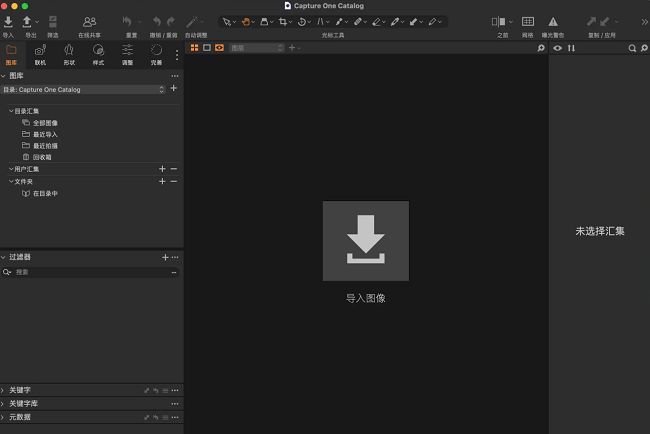
Task: Switch to the 样式 tool tab
Action: 98,53
